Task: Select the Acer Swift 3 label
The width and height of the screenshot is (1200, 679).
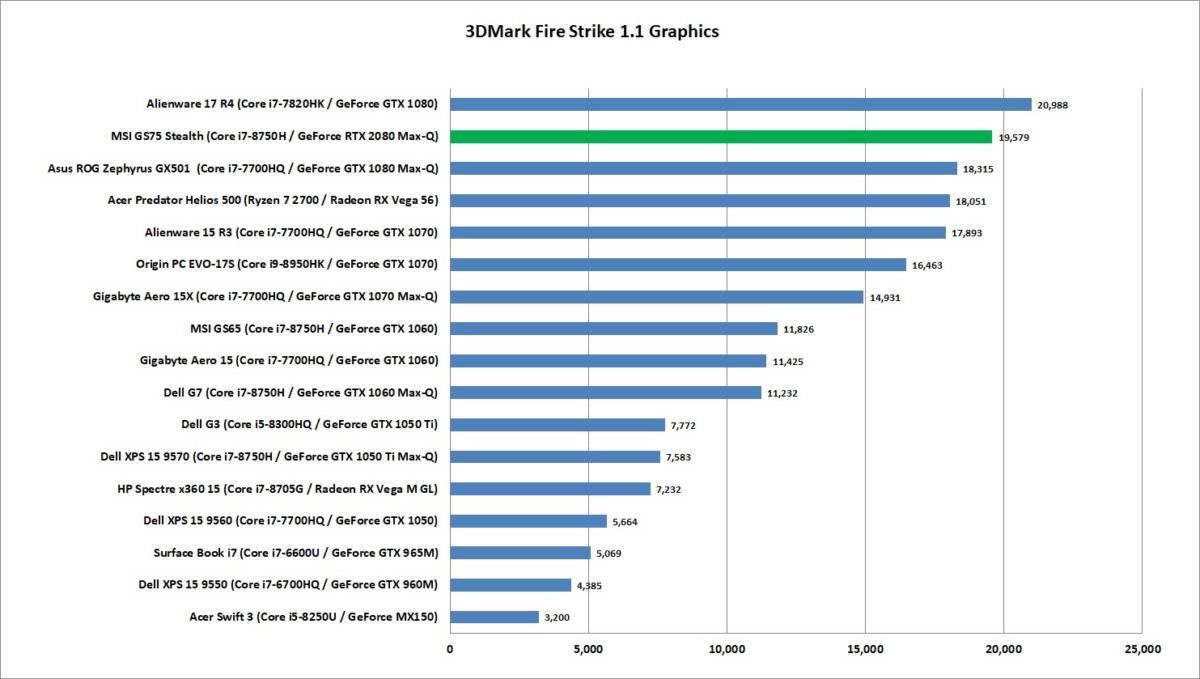Action: tap(313, 616)
